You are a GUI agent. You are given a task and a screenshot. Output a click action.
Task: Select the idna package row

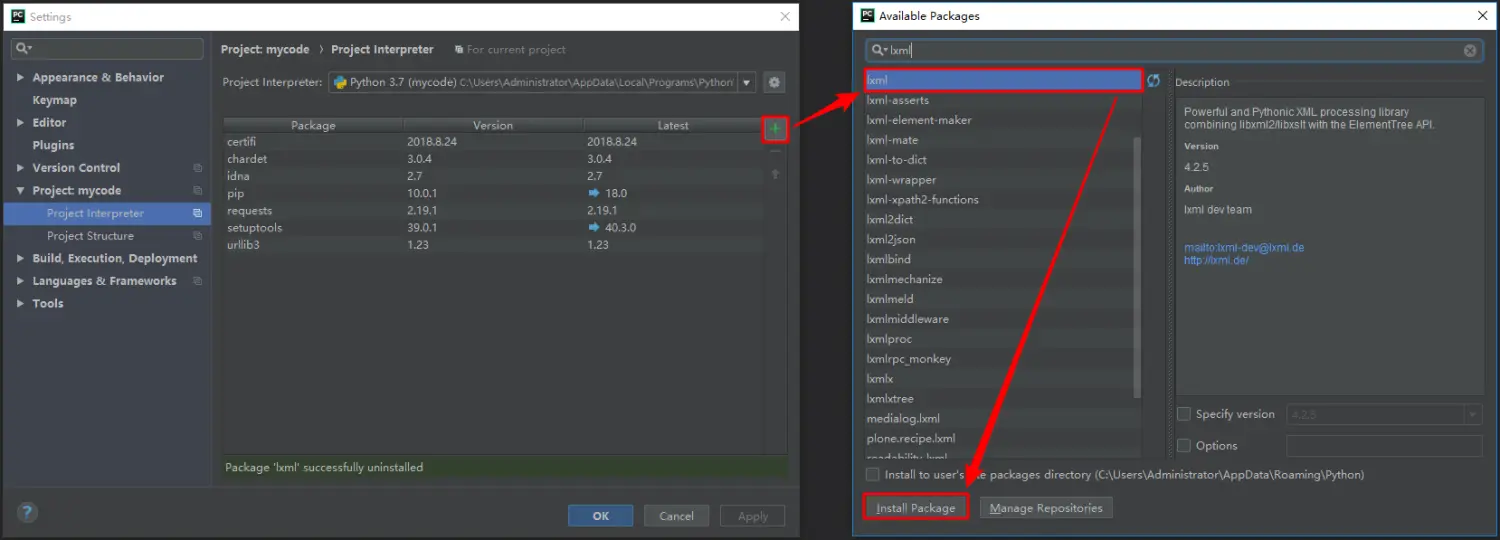tap(494, 176)
